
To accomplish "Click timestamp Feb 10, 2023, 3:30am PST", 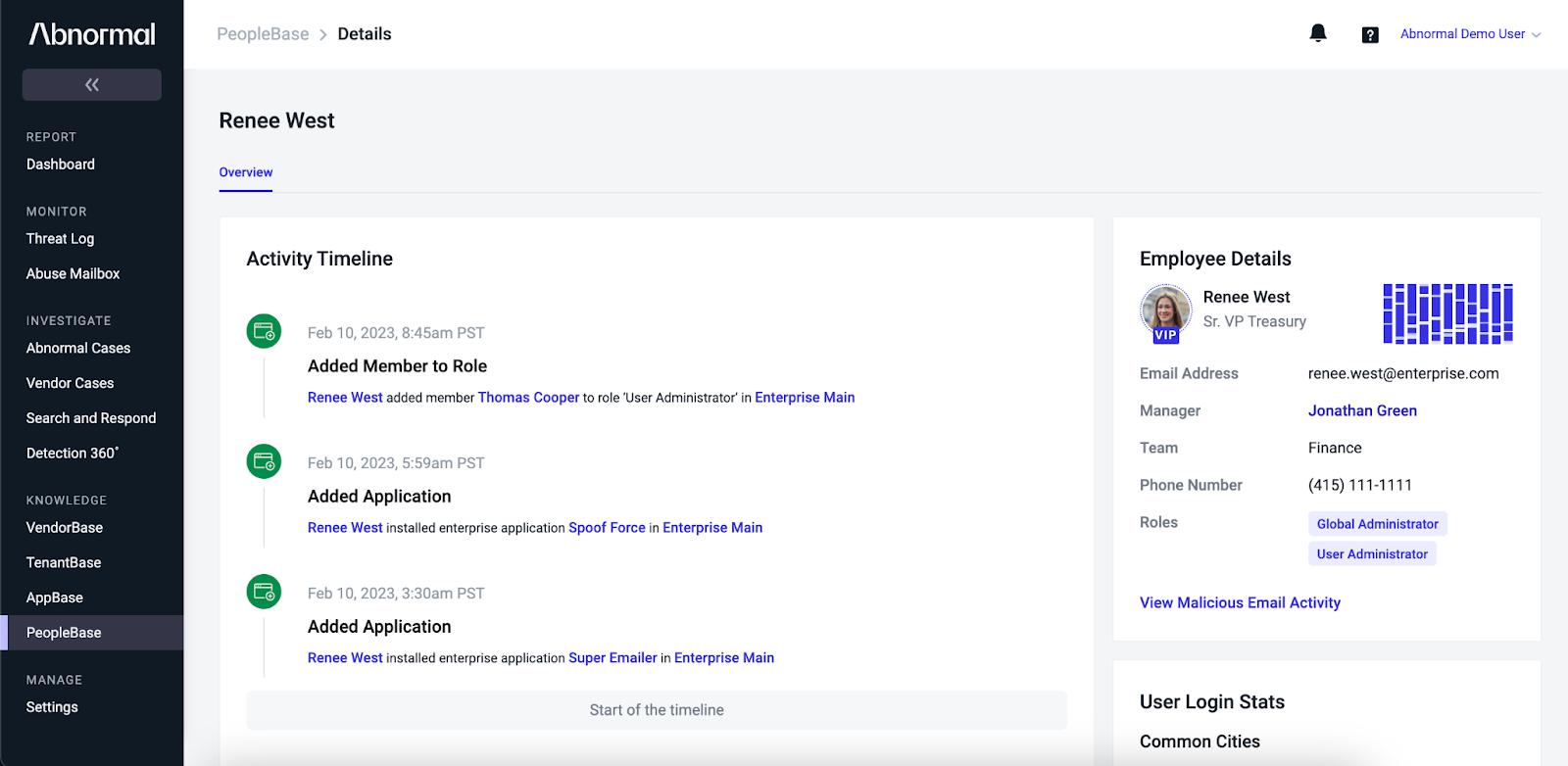I will [x=396, y=594].
